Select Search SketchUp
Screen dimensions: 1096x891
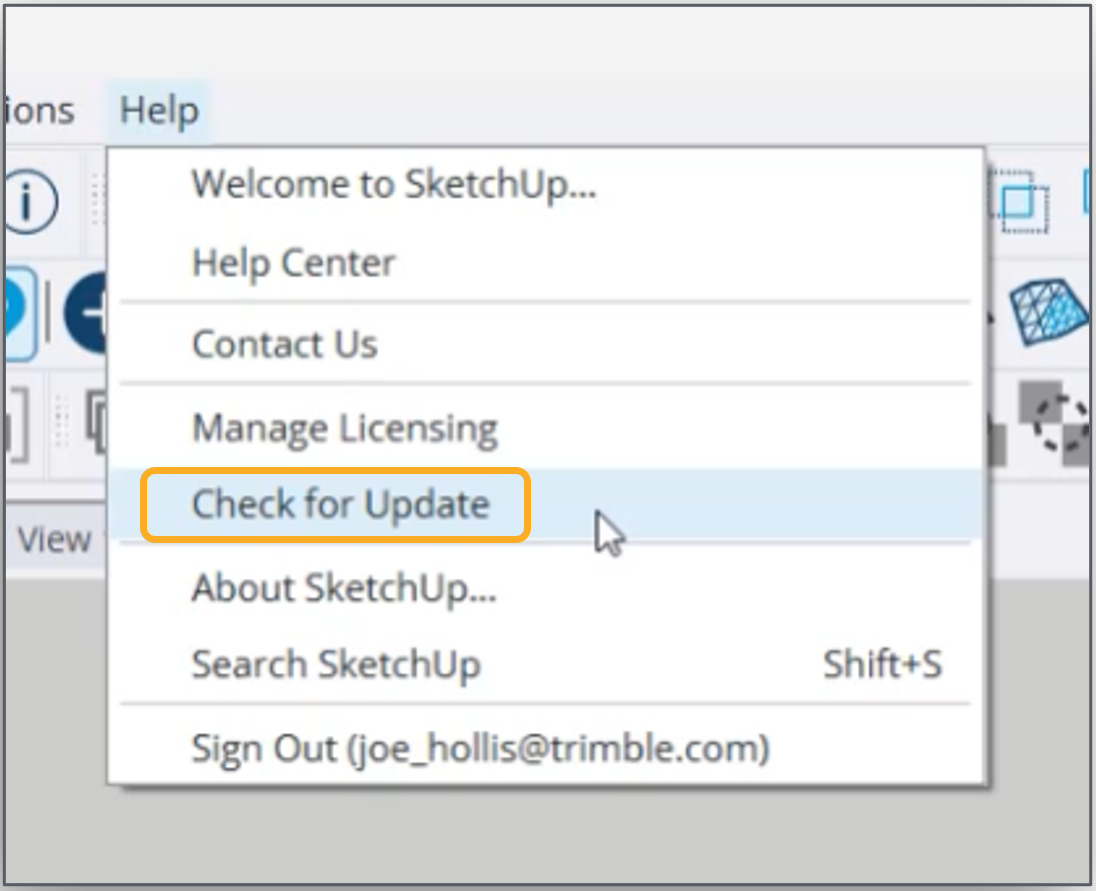pyautogui.click(x=336, y=664)
